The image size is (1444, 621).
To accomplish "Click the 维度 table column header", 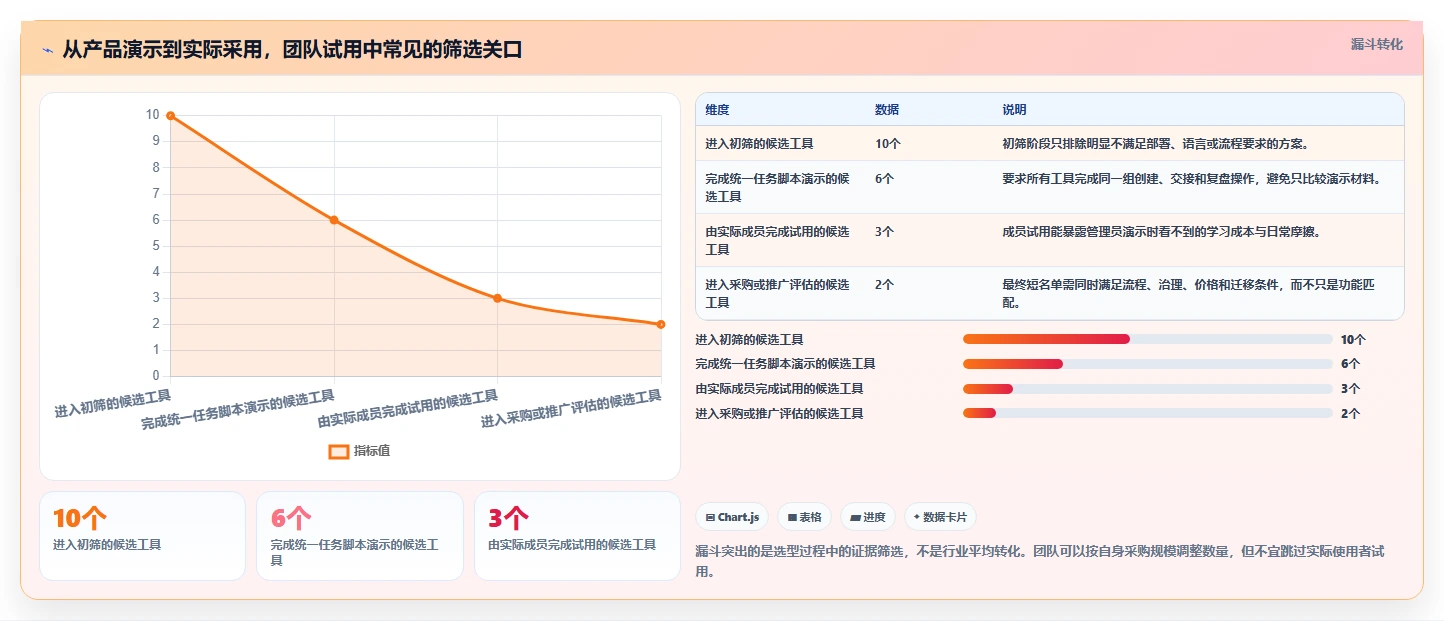I will tap(717, 110).
